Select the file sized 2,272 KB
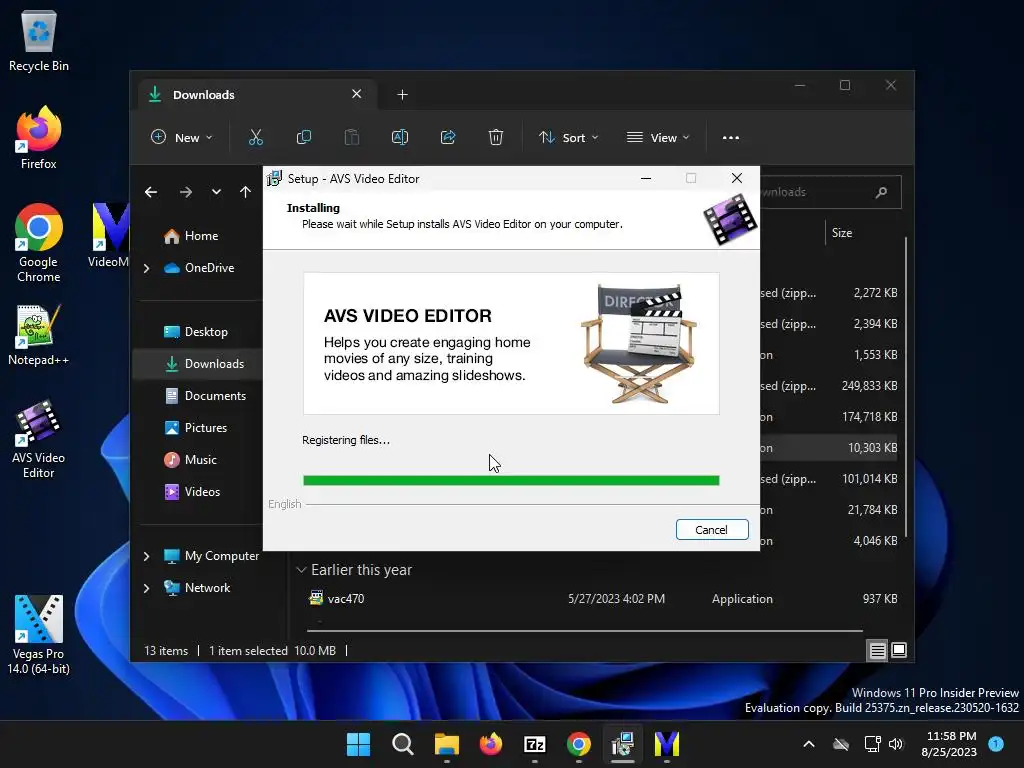Image resolution: width=1024 pixels, height=768 pixels. tap(875, 293)
